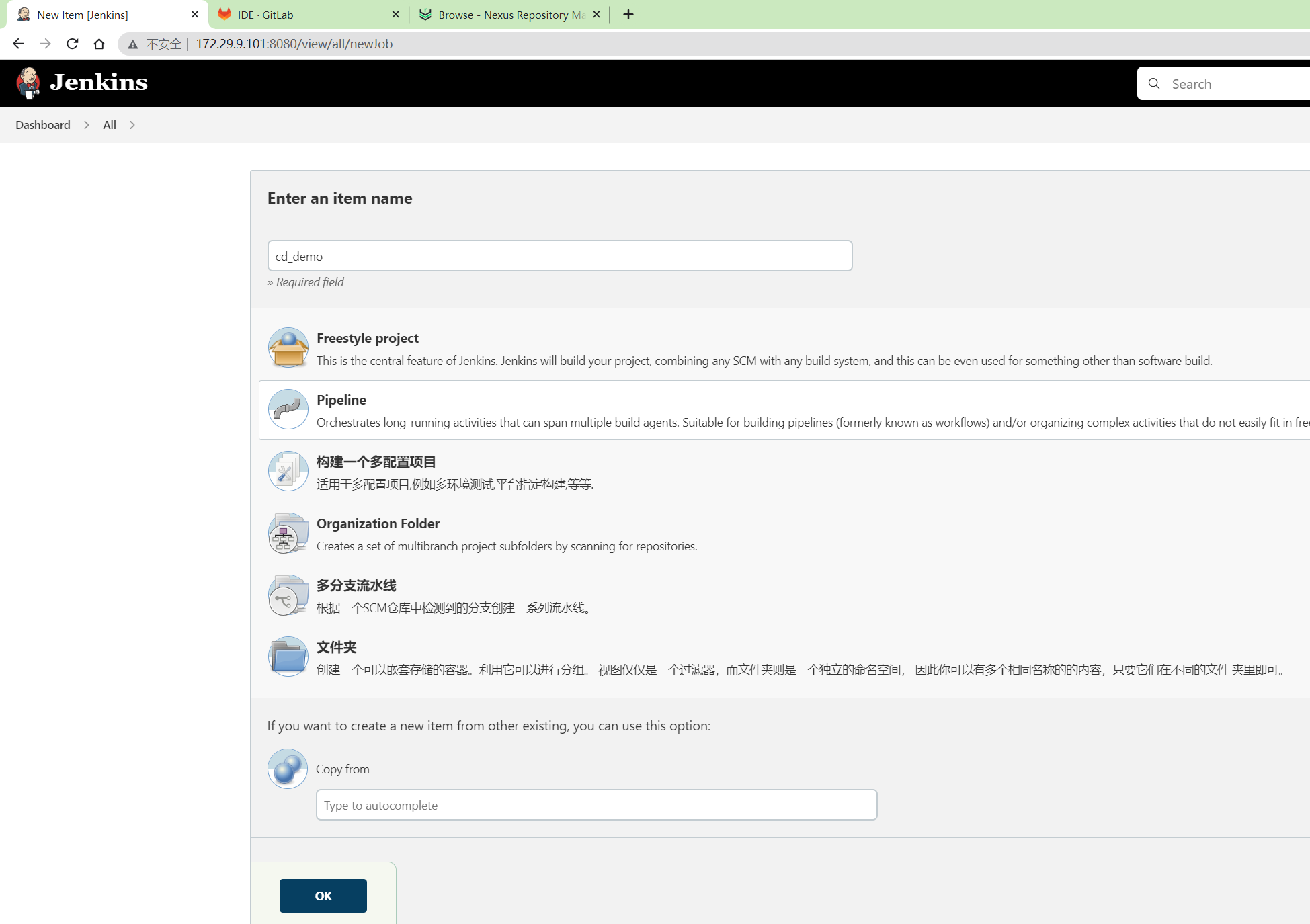
Task: Expand the chevron after Dashboard breadcrumb
Action: pyautogui.click(x=86, y=125)
